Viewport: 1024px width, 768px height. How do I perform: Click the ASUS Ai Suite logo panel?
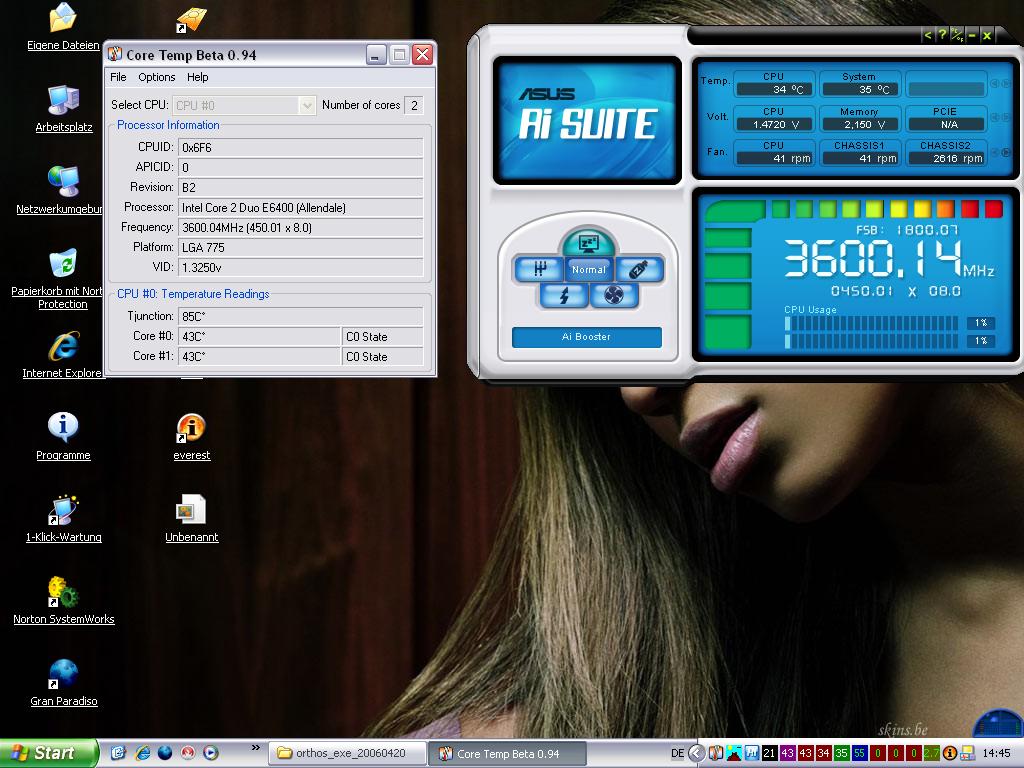[x=587, y=120]
